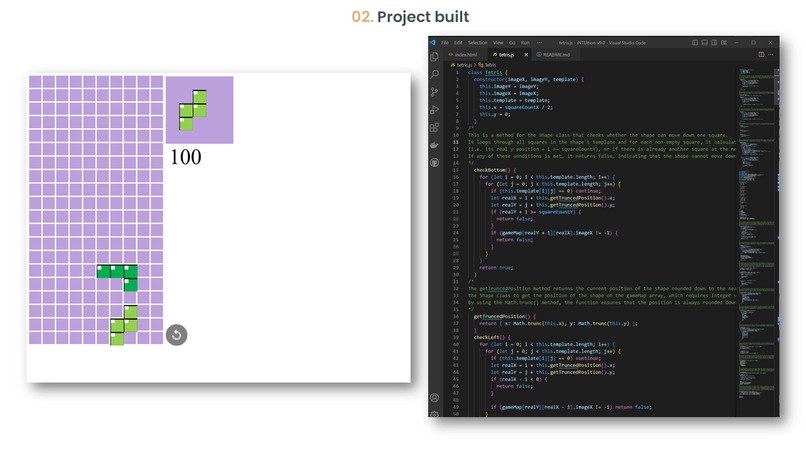Open the View menu

[498, 43]
